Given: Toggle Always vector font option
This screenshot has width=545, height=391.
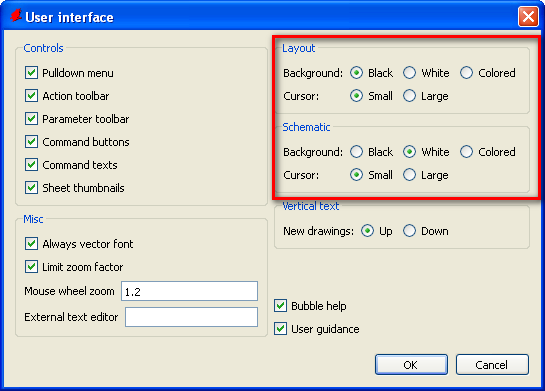Looking at the screenshot, I should (x=31, y=244).
